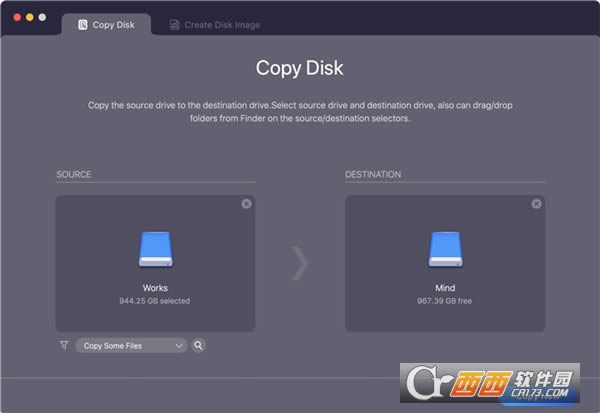
Task: Click the arrow between source and destination
Action: point(300,263)
